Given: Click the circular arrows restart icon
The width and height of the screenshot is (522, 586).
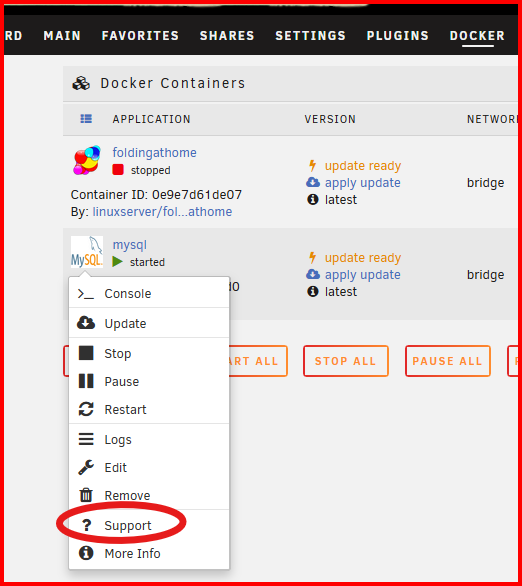Looking at the screenshot, I should pyautogui.click(x=86, y=409).
